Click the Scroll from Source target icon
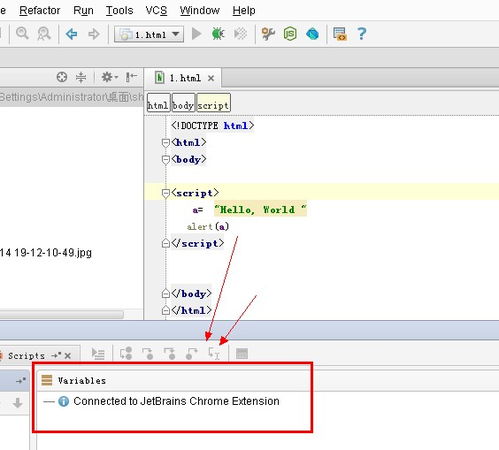The height and width of the screenshot is (450, 499). (x=62, y=77)
